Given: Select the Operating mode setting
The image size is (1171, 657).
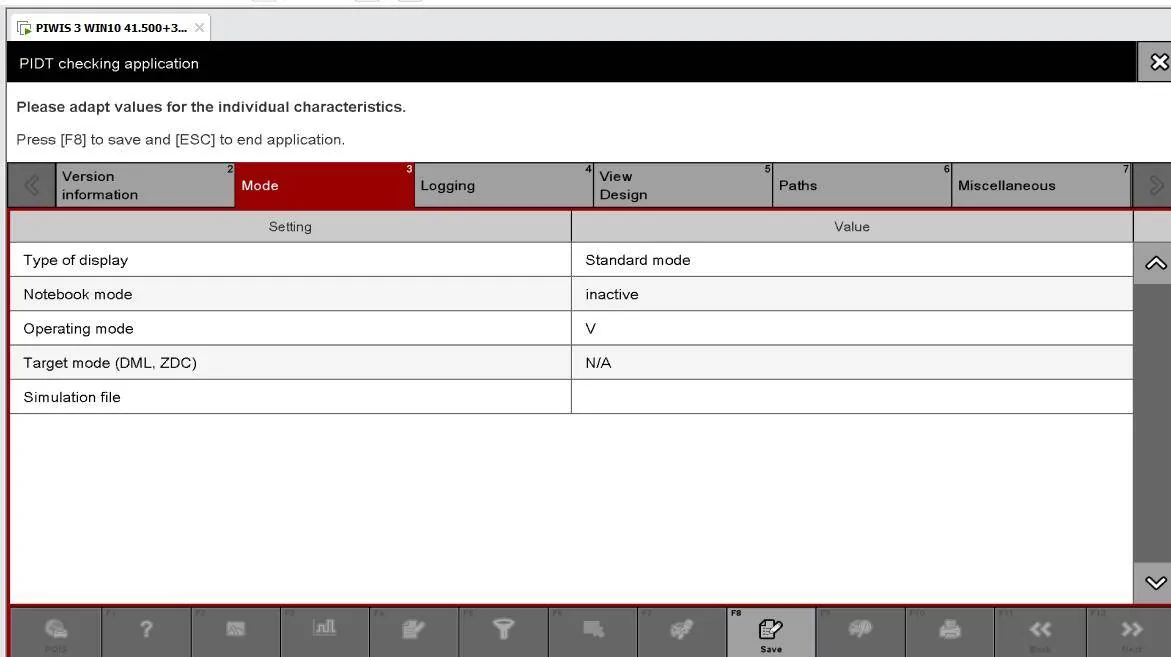Looking at the screenshot, I should click(291, 328).
